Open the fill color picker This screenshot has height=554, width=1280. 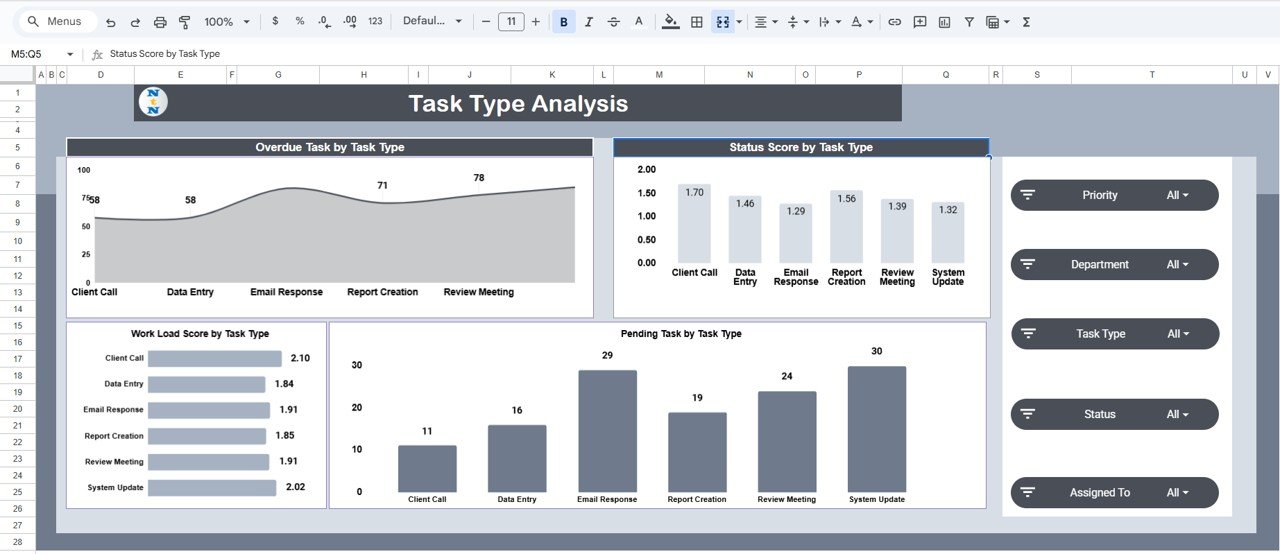(671, 22)
